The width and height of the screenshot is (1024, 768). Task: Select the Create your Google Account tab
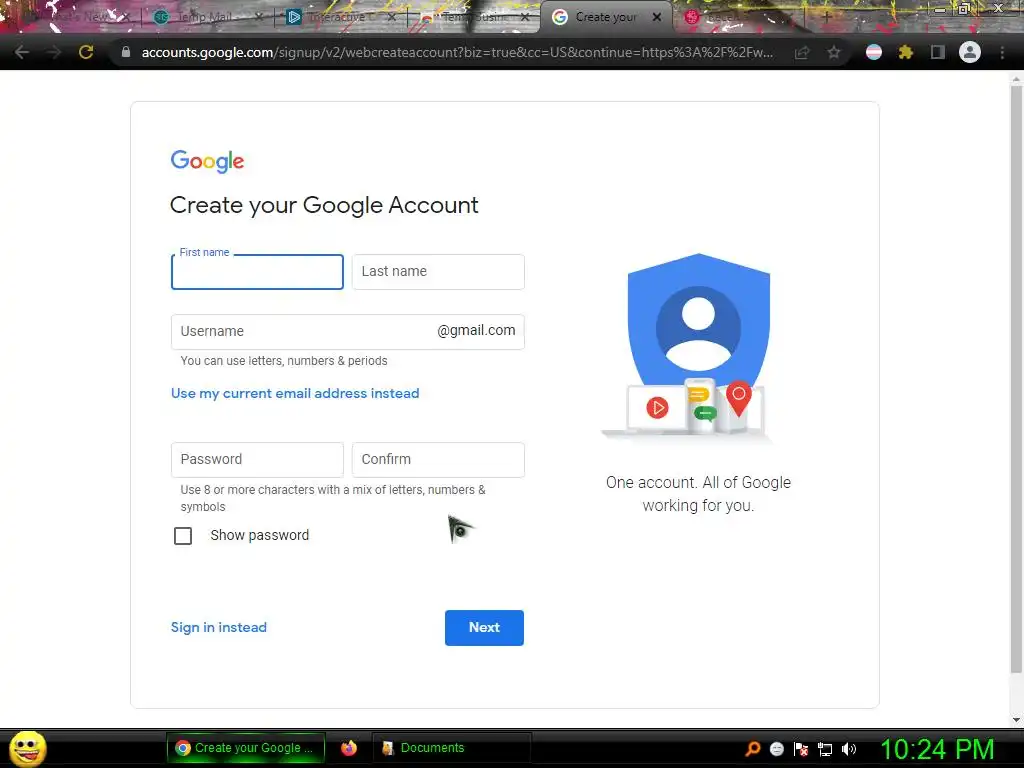coord(606,17)
